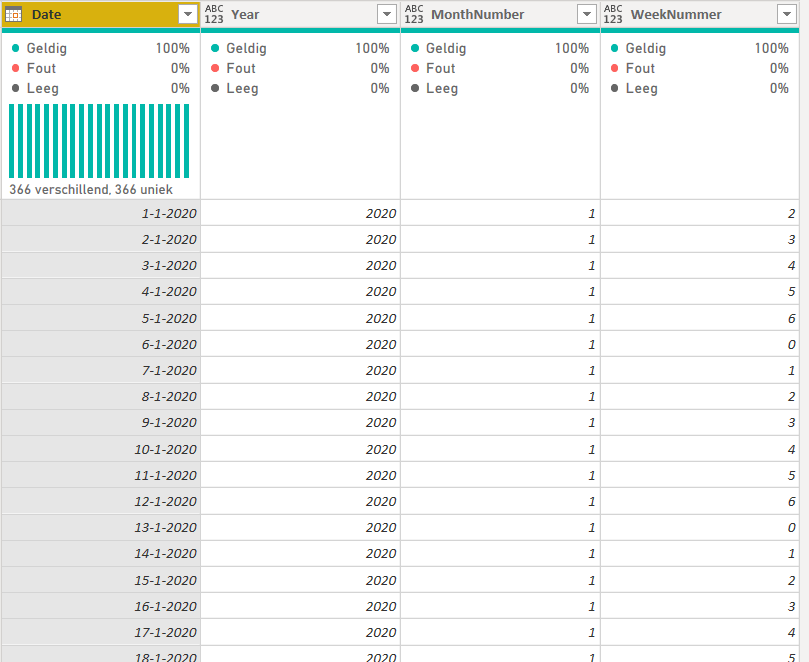Select the date cell 10-1-2020

click(101, 449)
